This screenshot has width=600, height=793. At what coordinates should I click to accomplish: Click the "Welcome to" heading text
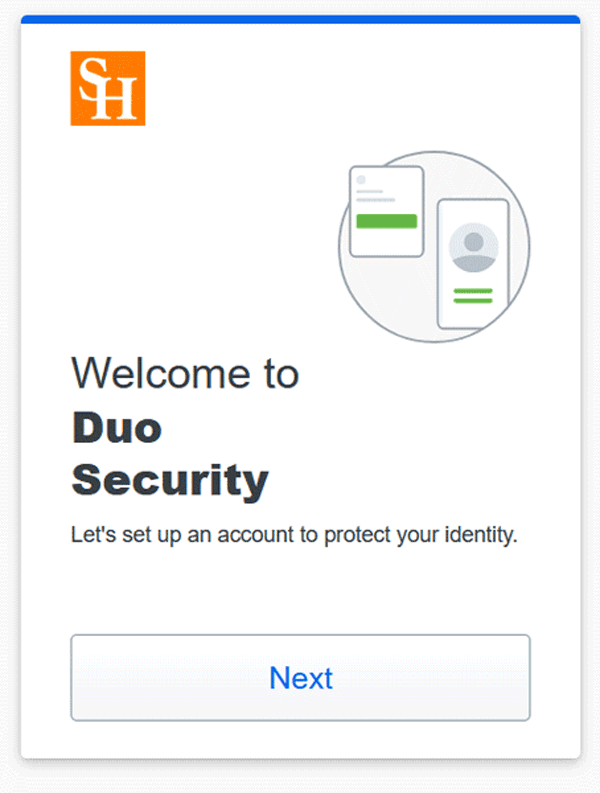click(x=185, y=374)
